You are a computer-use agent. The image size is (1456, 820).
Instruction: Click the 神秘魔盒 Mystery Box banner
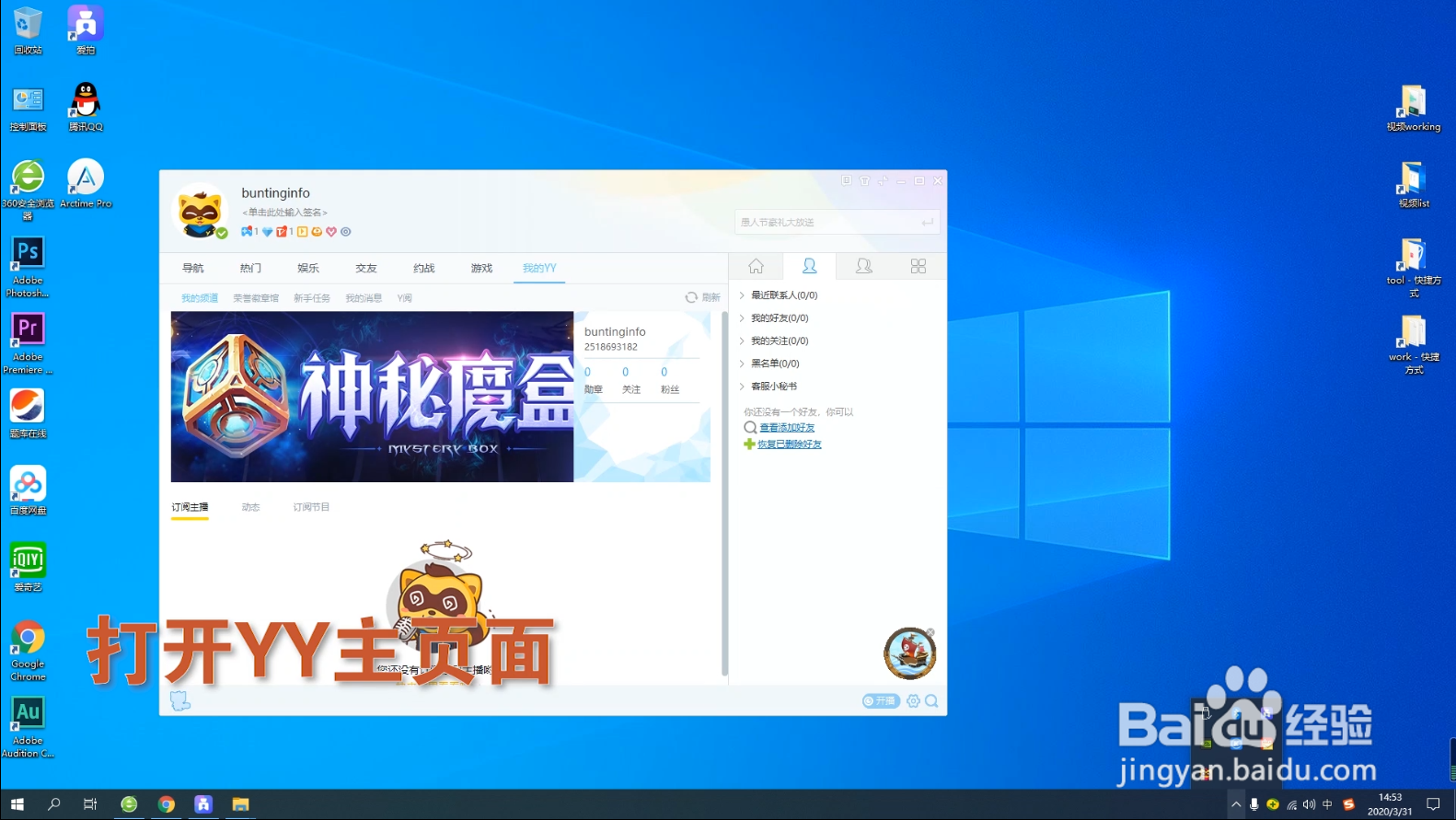(x=372, y=397)
